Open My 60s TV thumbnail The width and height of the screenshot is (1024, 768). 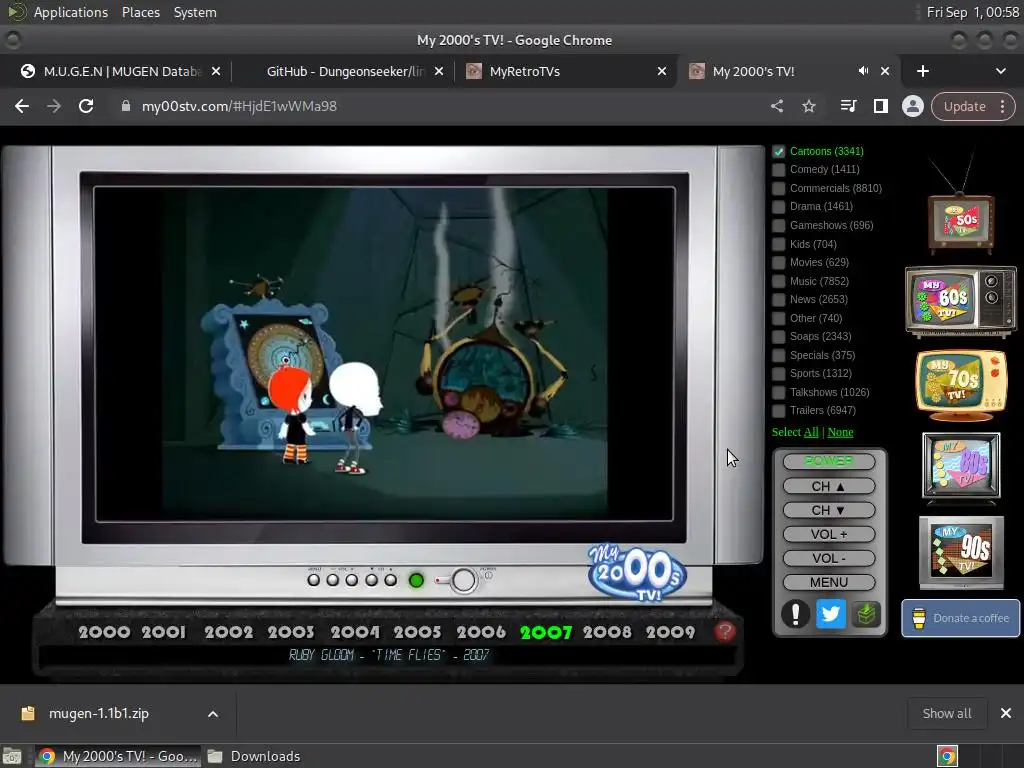961,300
